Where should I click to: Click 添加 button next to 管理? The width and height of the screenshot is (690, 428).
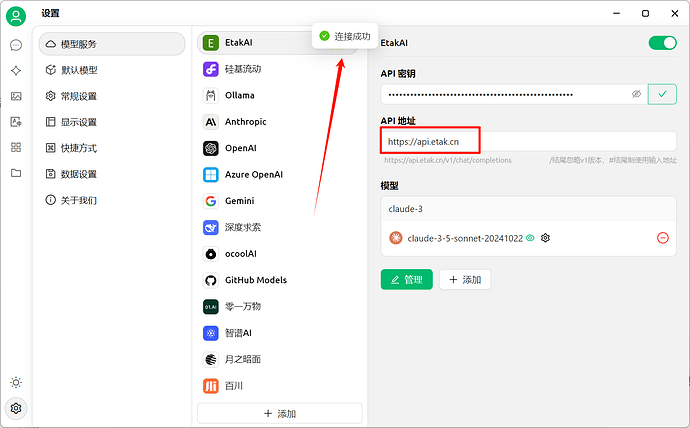pos(465,279)
